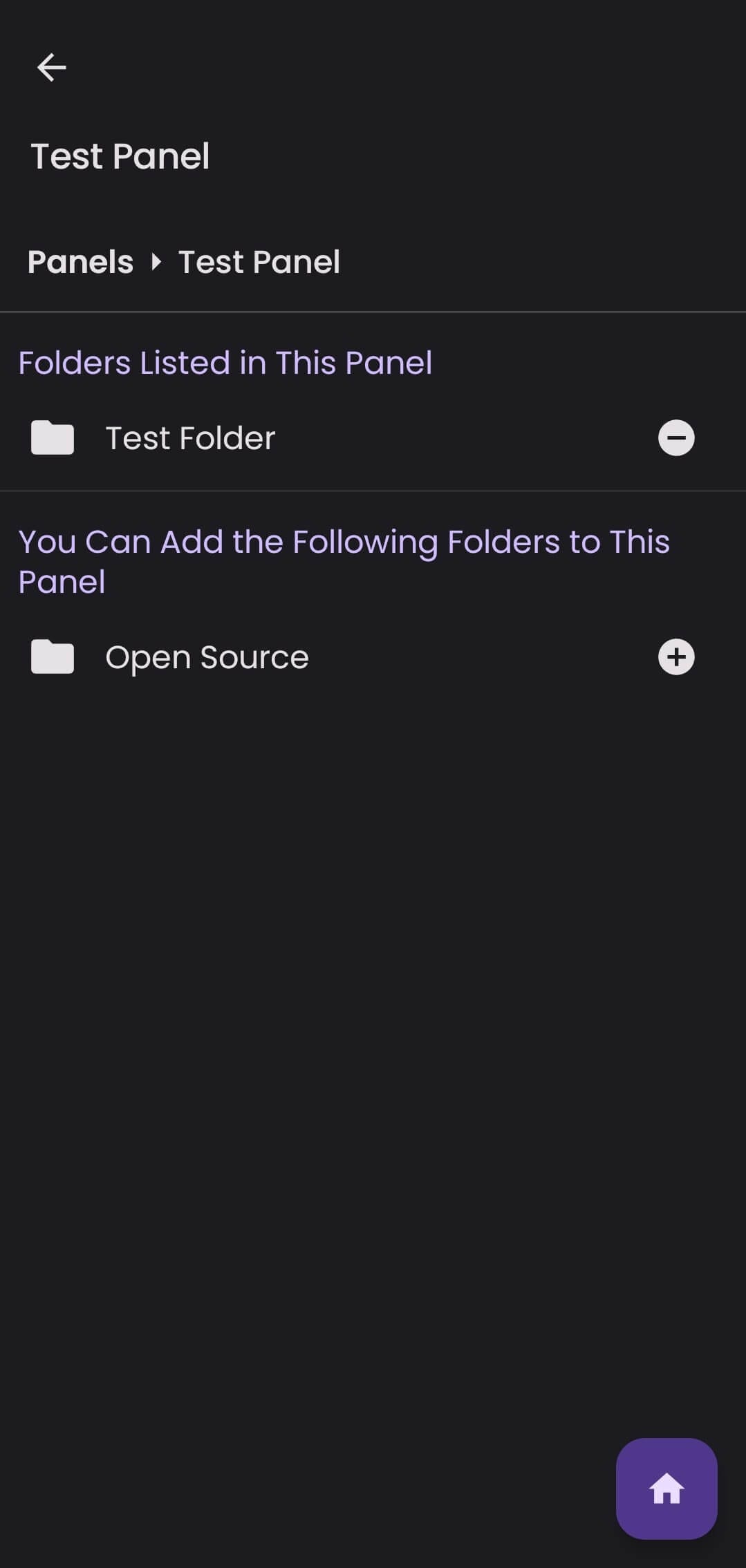Click the folder icon beside Test Folder

[x=53, y=438]
